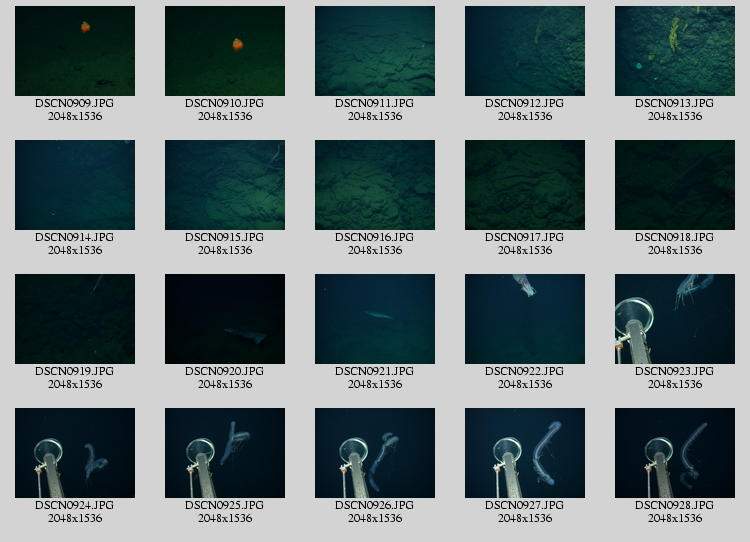
Task: Click the DSCN0914.JPG thumbnail image
Action: (x=75, y=185)
